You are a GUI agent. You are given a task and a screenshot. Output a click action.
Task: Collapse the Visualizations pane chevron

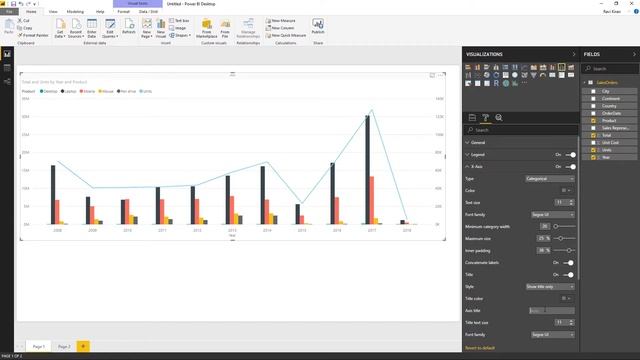point(573,54)
